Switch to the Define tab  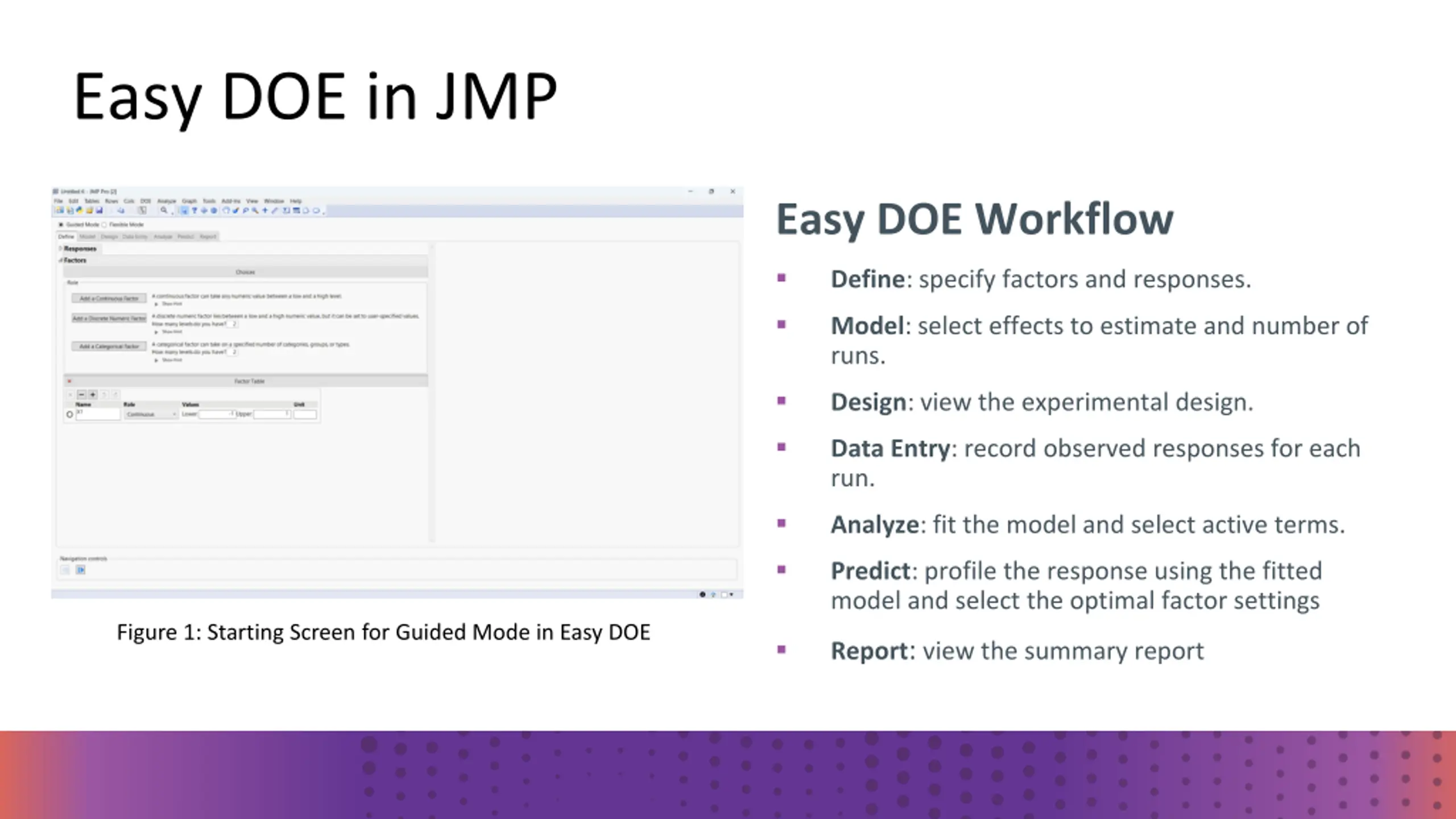[x=66, y=237]
